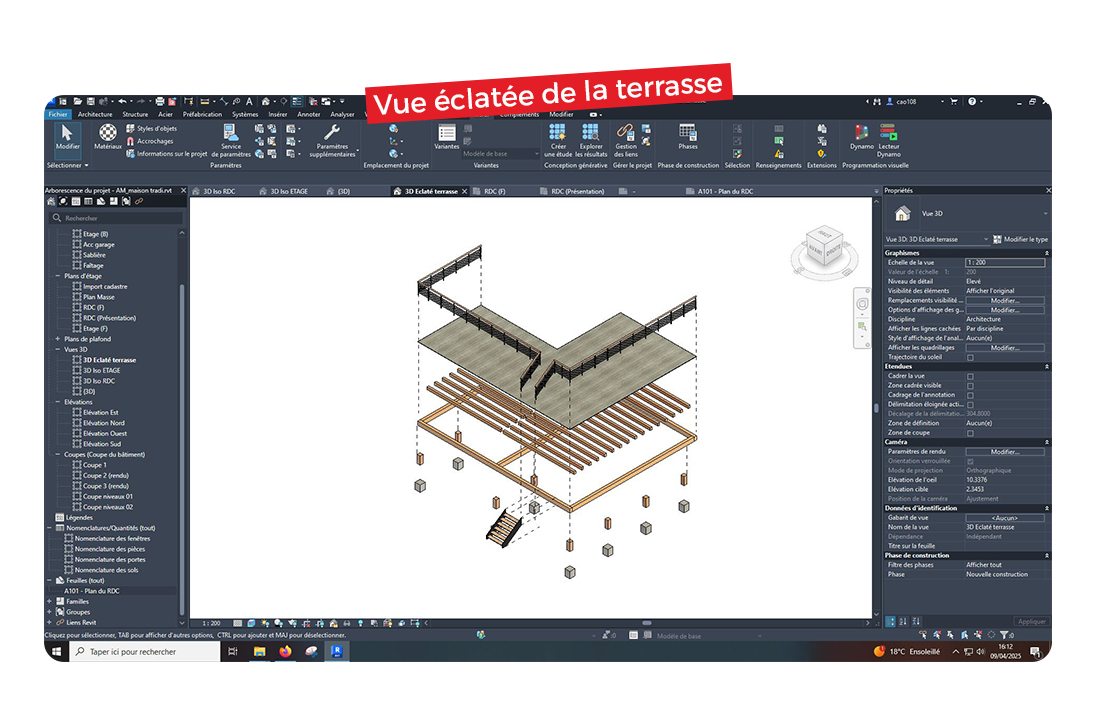Open the Matériaux materials browser
This screenshot has width=1097, height=723.
[108, 136]
